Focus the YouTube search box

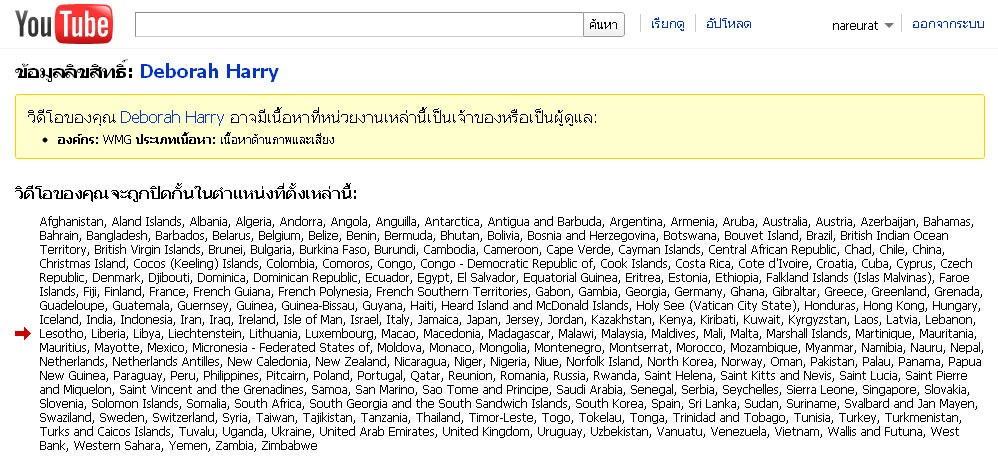tap(359, 25)
